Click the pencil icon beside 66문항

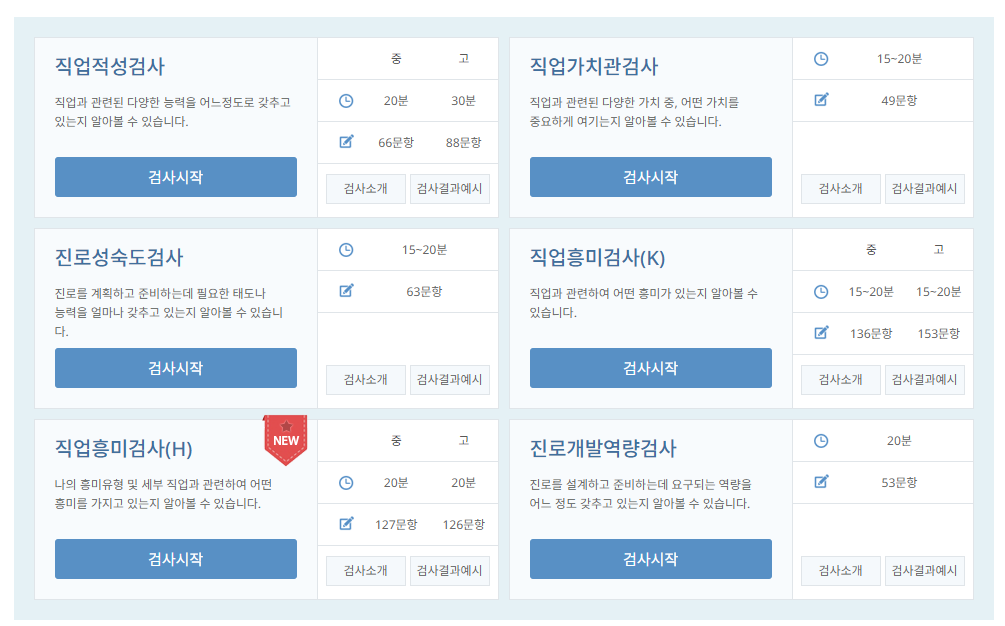point(345,141)
